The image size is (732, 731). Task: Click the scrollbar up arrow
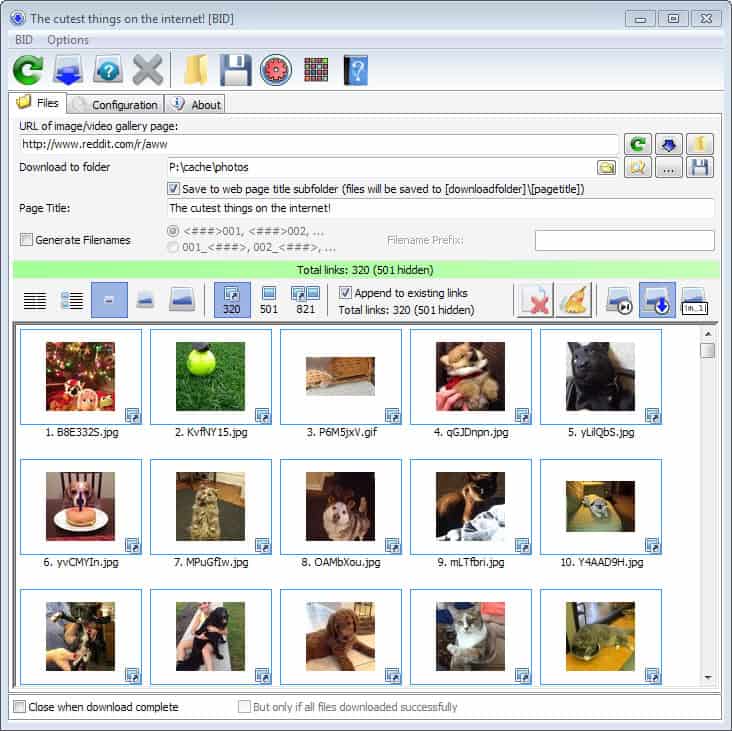(708, 334)
